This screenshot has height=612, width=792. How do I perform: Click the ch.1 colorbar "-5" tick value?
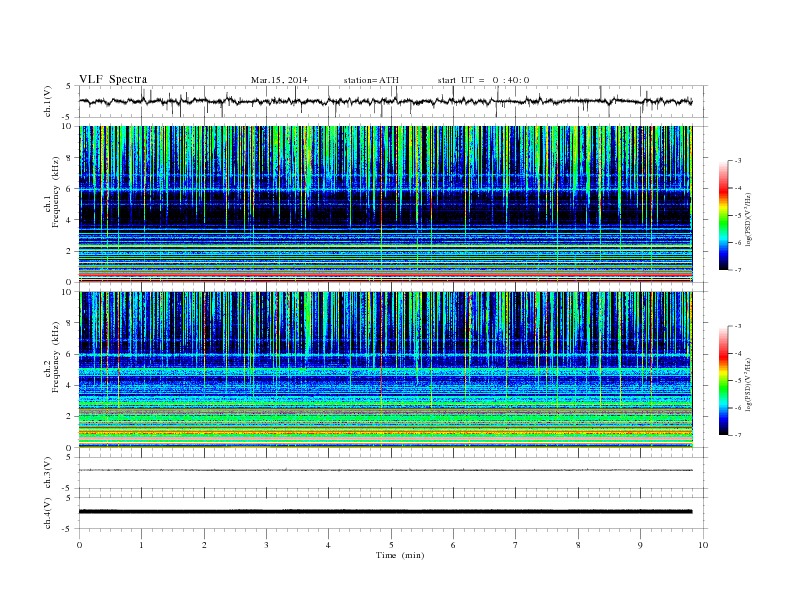tap(738, 216)
